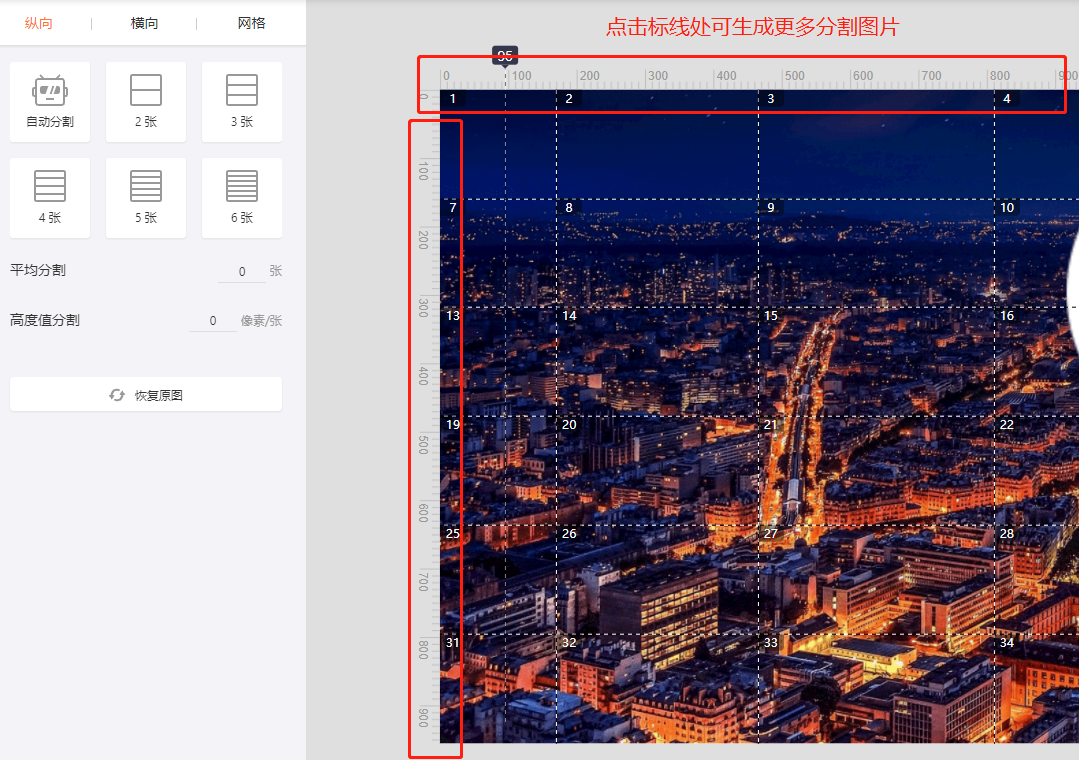Image resolution: width=1079 pixels, height=760 pixels.
Task: Click the 恢复原图 button
Action: pyautogui.click(x=146, y=394)
